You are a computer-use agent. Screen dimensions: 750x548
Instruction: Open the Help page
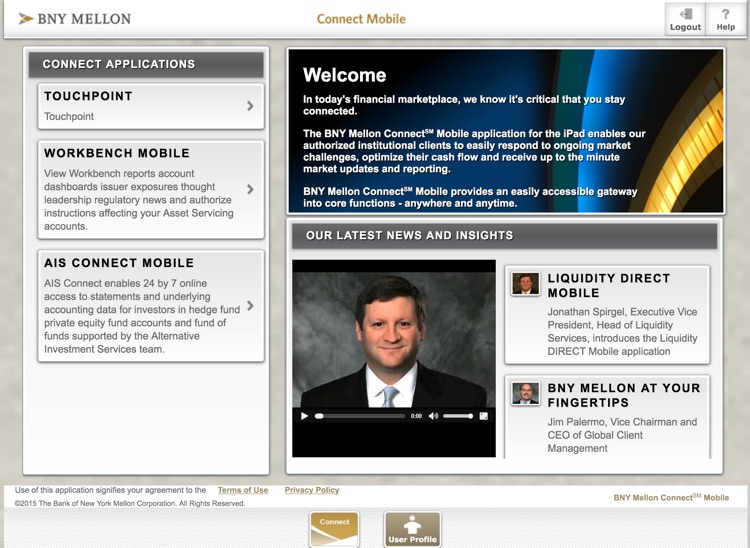(x=725, y=20)
